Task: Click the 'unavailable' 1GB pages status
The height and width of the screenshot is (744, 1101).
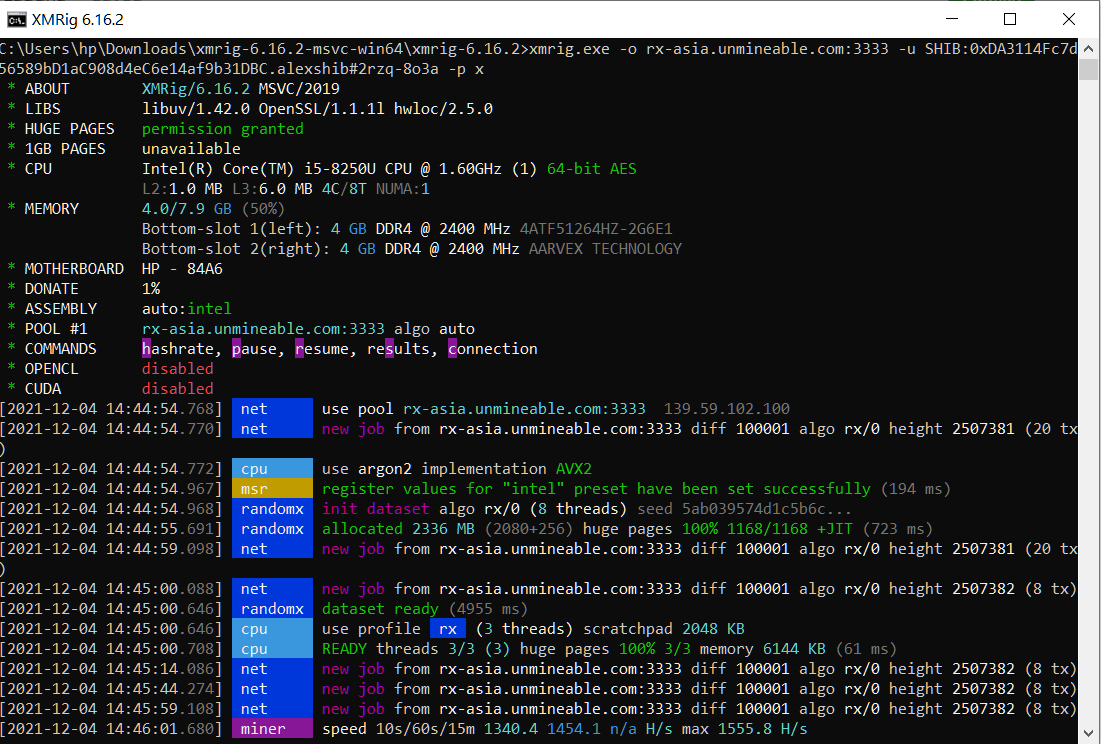Action: coord(191,149)
